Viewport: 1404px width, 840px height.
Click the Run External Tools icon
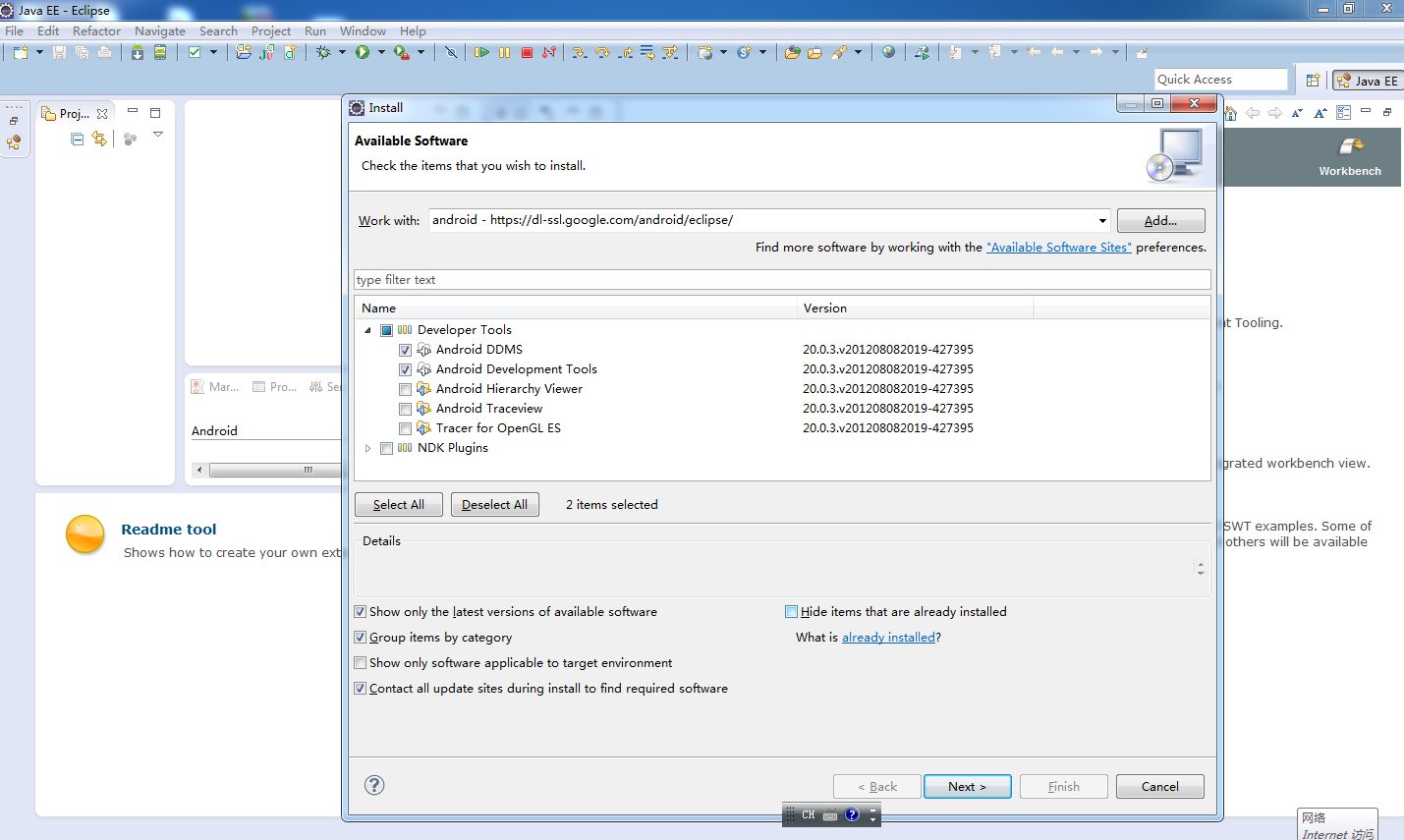click(402, 52)
